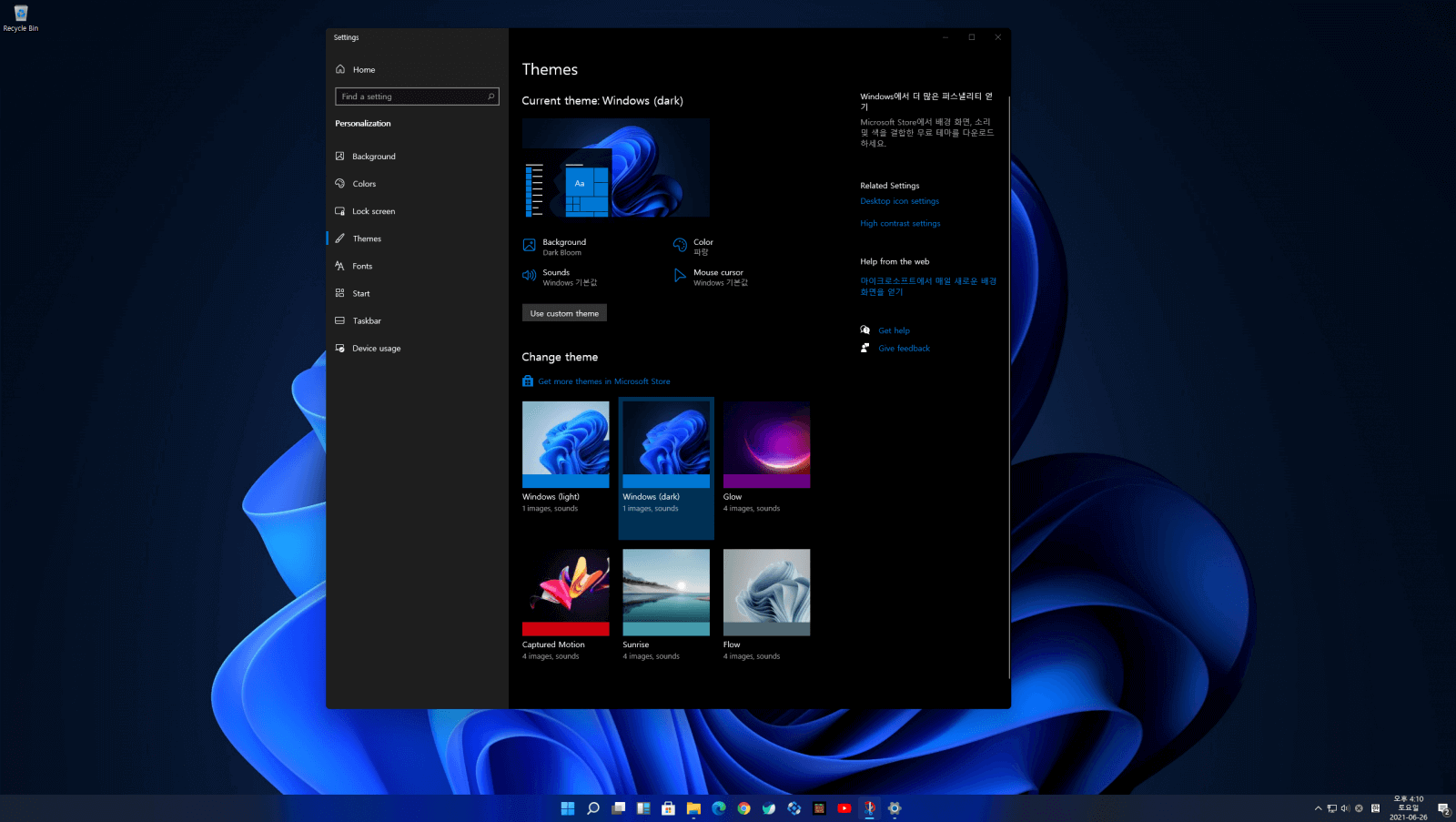Open the Fonts settings page
Screen dimensions: 1456x822
pos(417,266)
